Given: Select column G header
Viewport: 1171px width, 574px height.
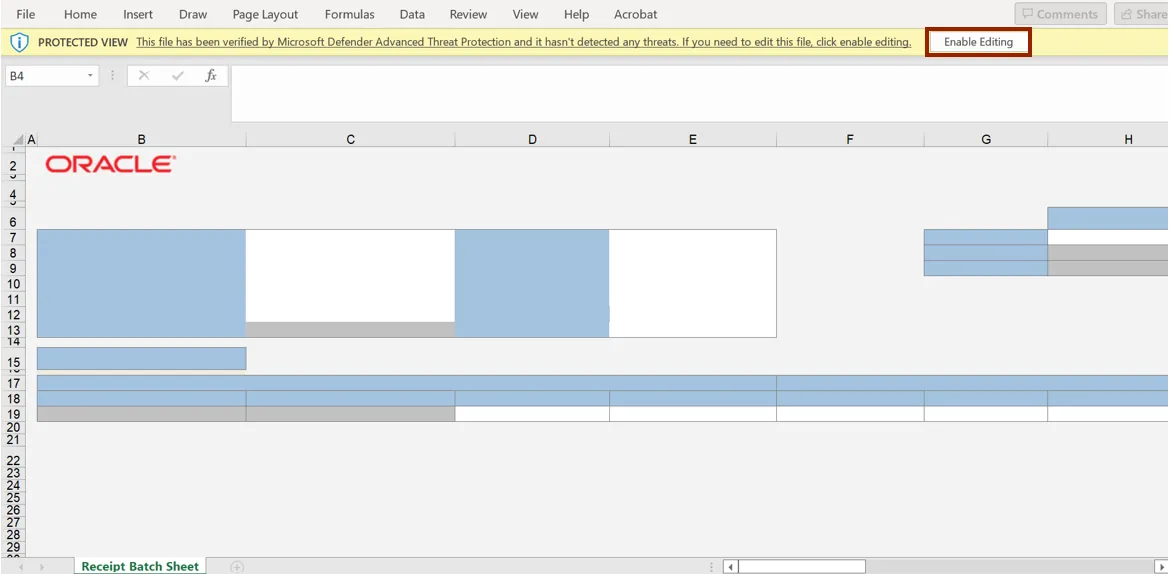Looking at the screenshot, I should point(986,140).
